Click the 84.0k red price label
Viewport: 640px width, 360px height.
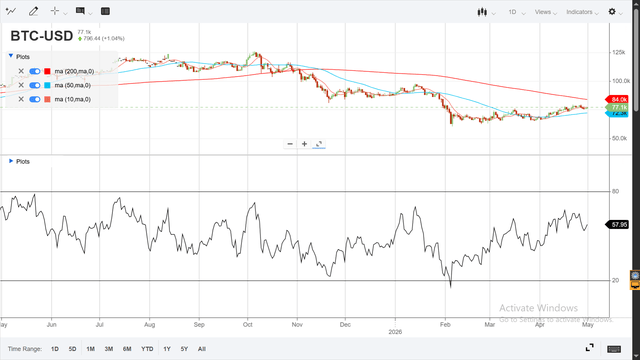coord(617,100)
